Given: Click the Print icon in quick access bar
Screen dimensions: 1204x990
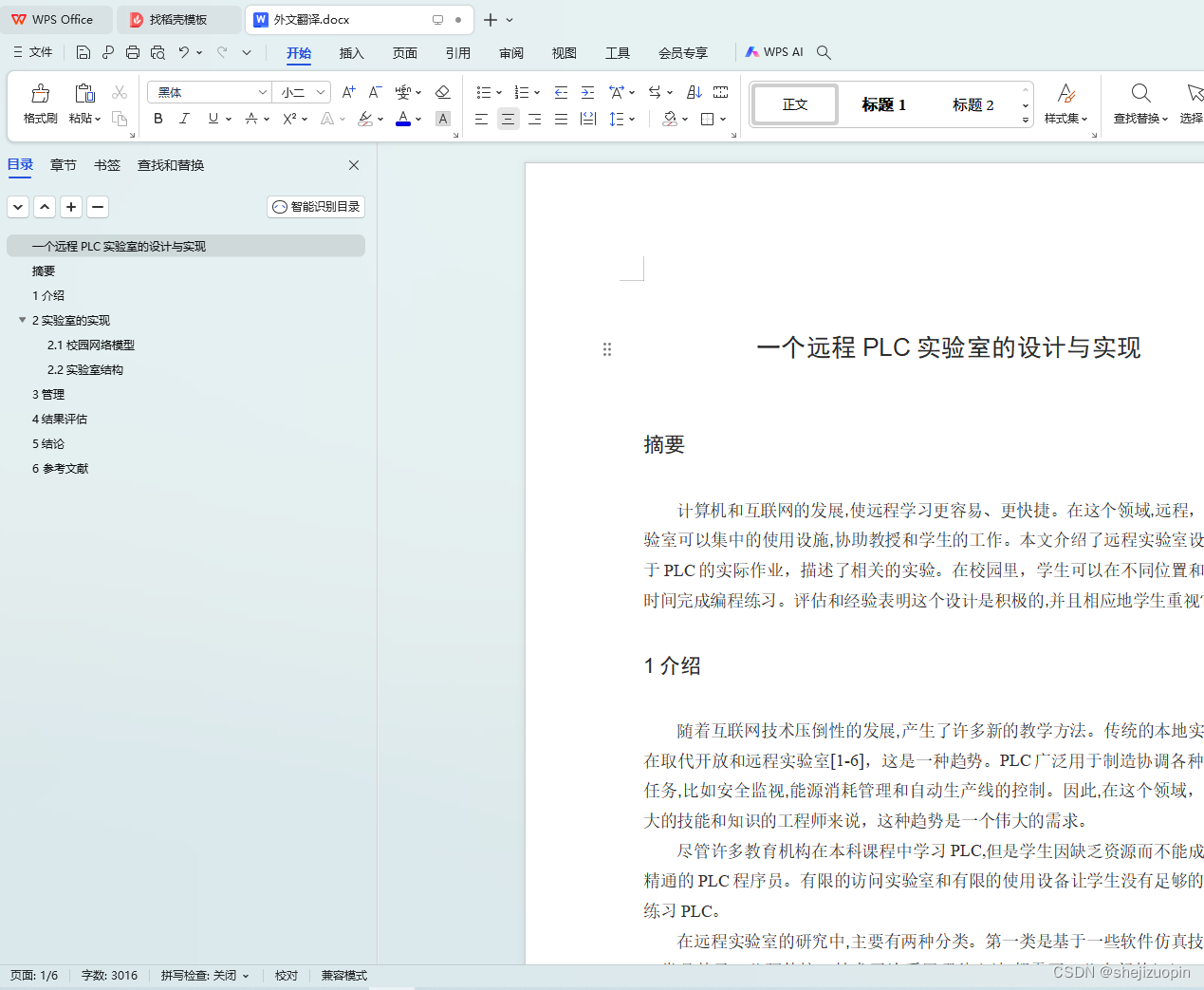Looking at the screenshot, I should 133,52.
